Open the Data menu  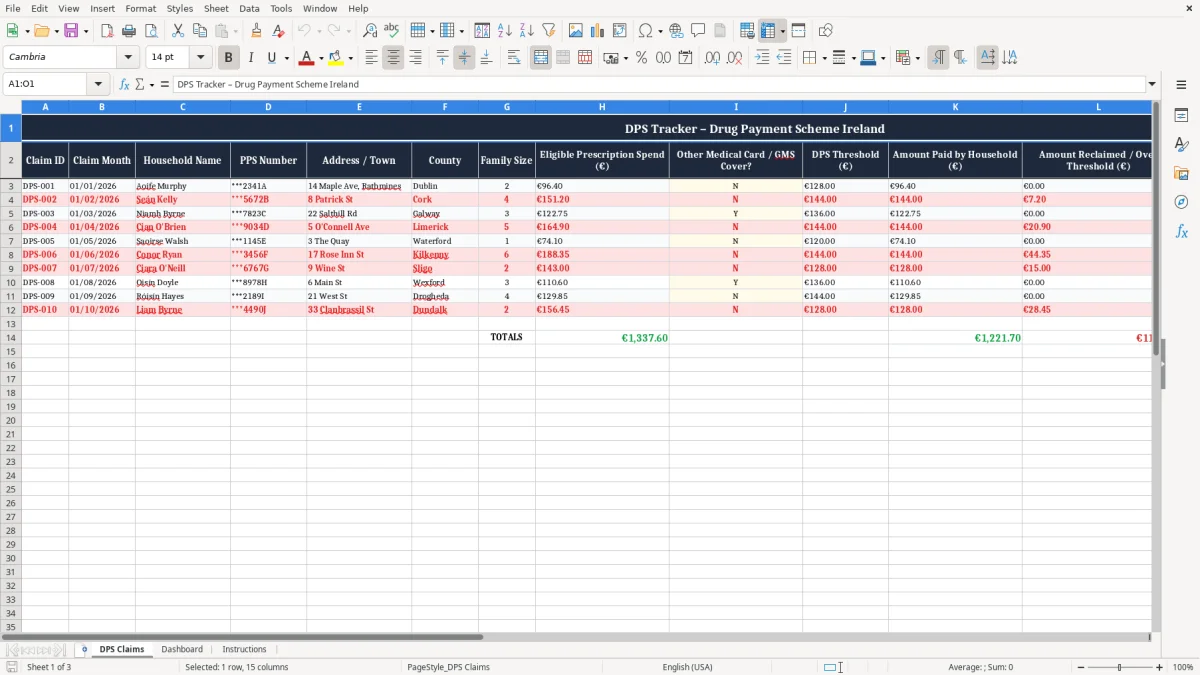click(x=249, y=8)
